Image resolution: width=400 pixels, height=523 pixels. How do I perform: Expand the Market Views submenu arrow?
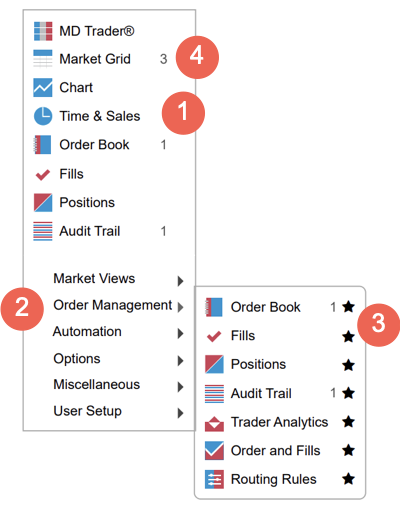[x=180, y=281]
